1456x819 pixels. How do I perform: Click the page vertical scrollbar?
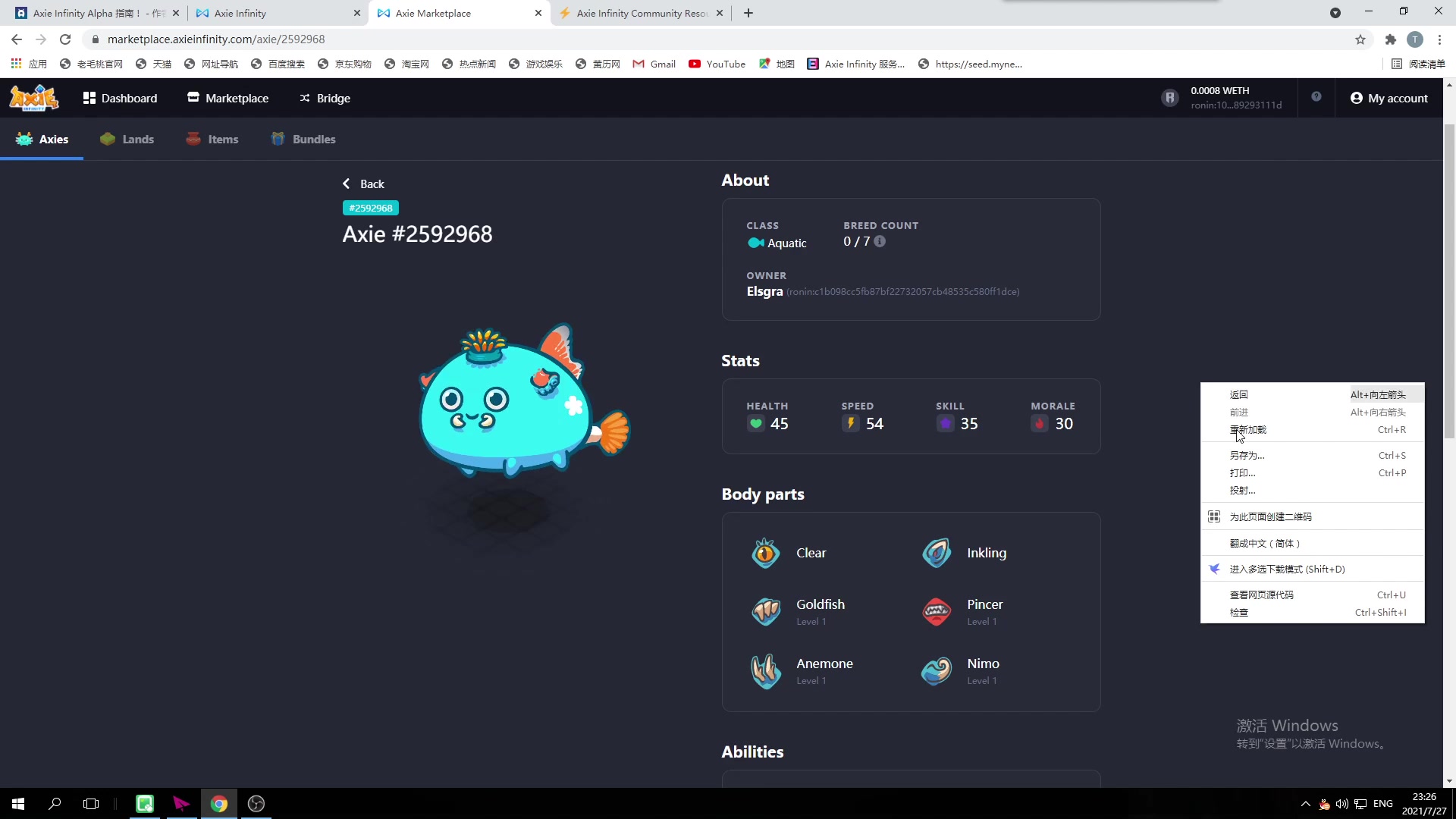[1449, 281]
